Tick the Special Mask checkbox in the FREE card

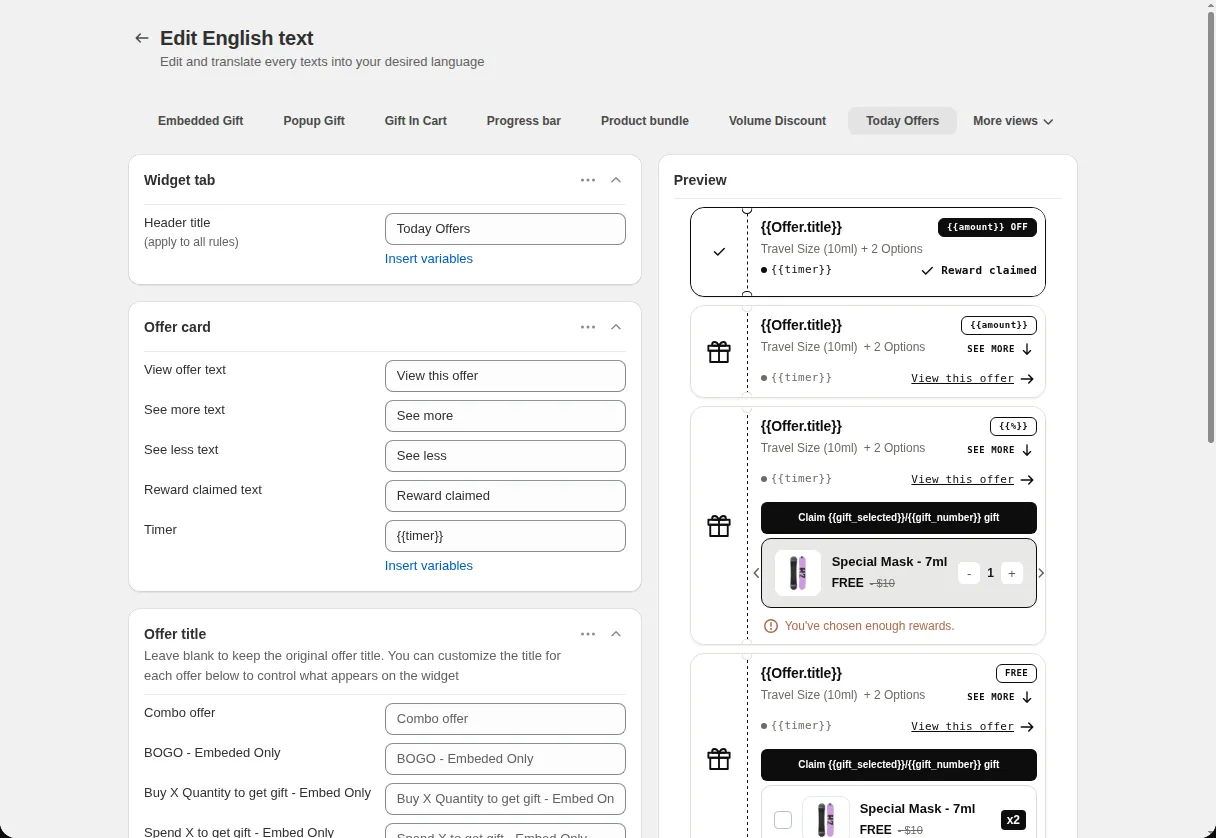click(x=783, y=820)
